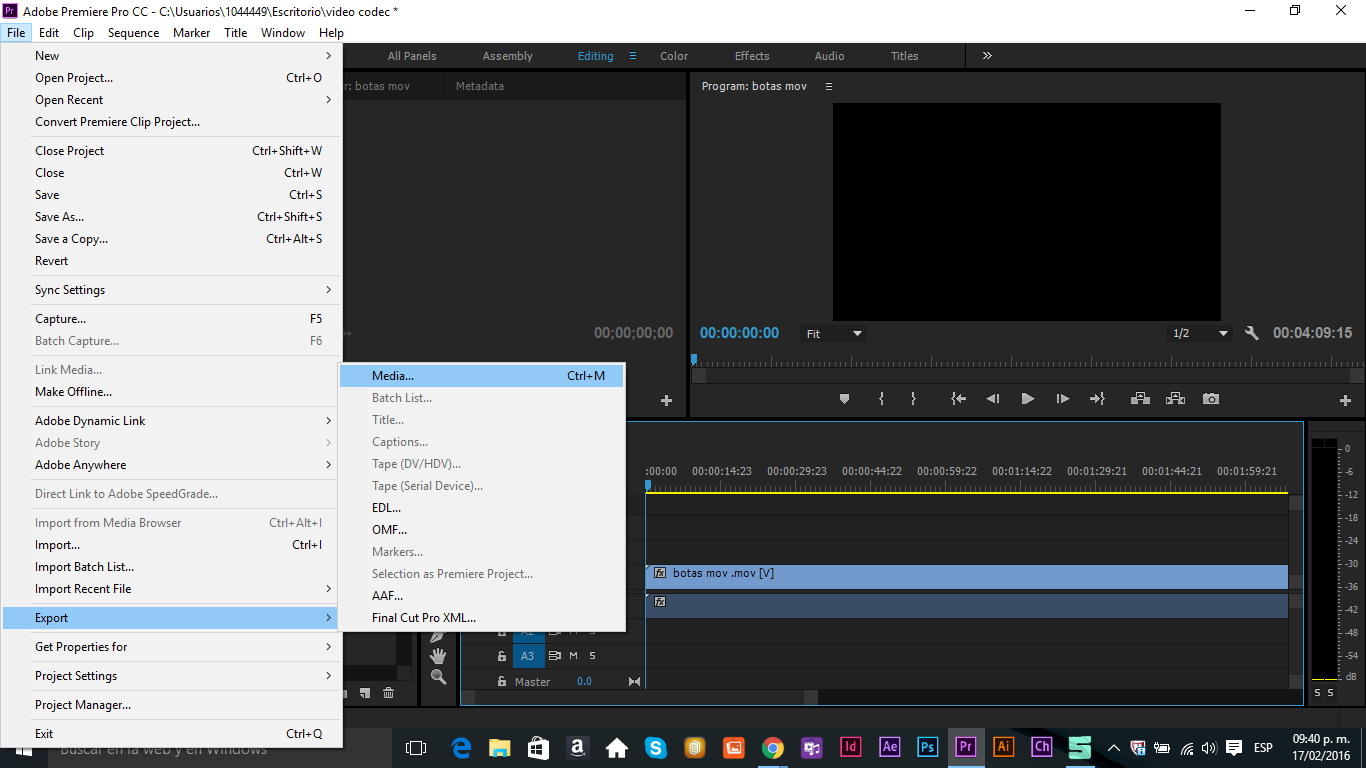Toggle sync lock on track A3
The width and height of the screenshot is (1366, 768).
[x=554, y=656]
